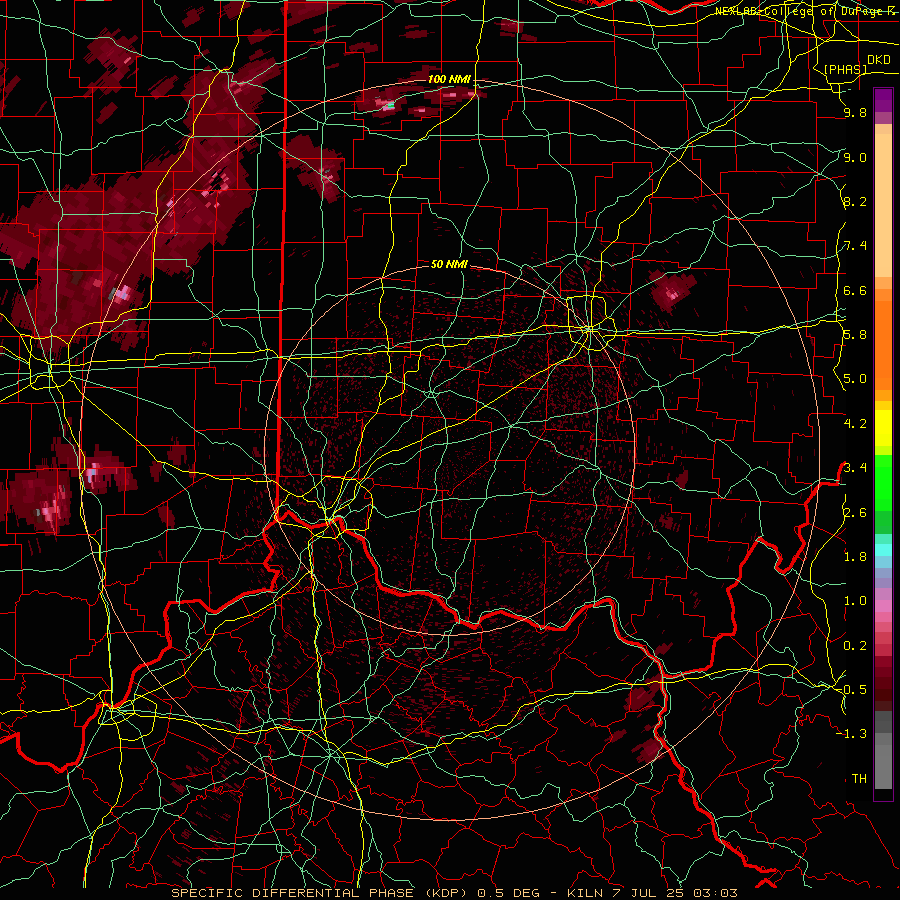
Task: Pick the cyan segment of the color bar
Action: pyautogui.click(x=883, y=549)
